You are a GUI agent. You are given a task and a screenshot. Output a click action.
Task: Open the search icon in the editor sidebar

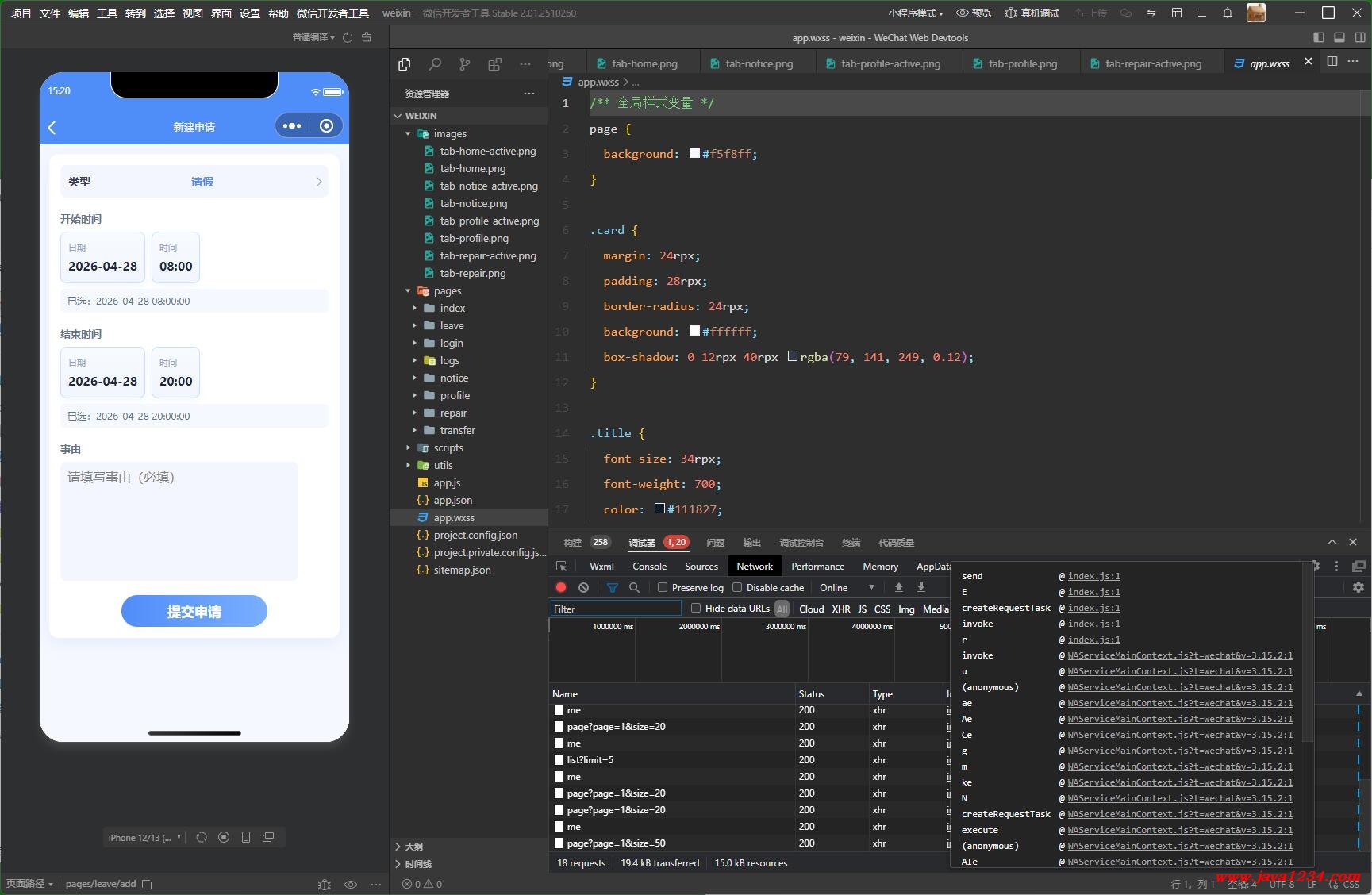click(435, 64)
